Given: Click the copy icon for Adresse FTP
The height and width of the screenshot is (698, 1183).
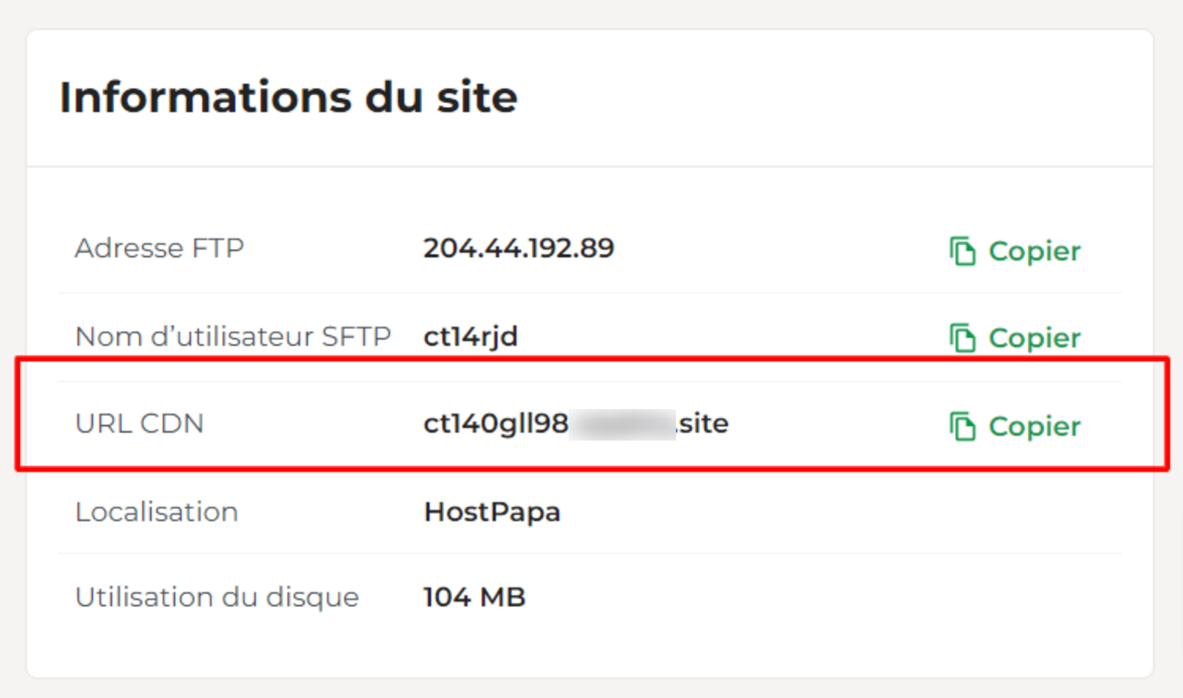Looking at the screenshot, I should [962, 251].
